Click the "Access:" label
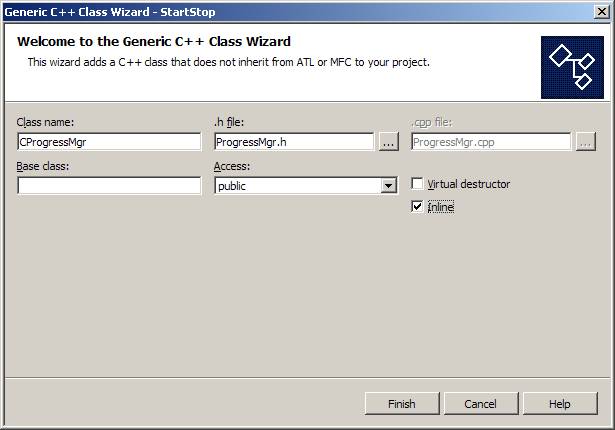This screenshot has height=430, width=615. pyautogui.click(x=232, y=166)
